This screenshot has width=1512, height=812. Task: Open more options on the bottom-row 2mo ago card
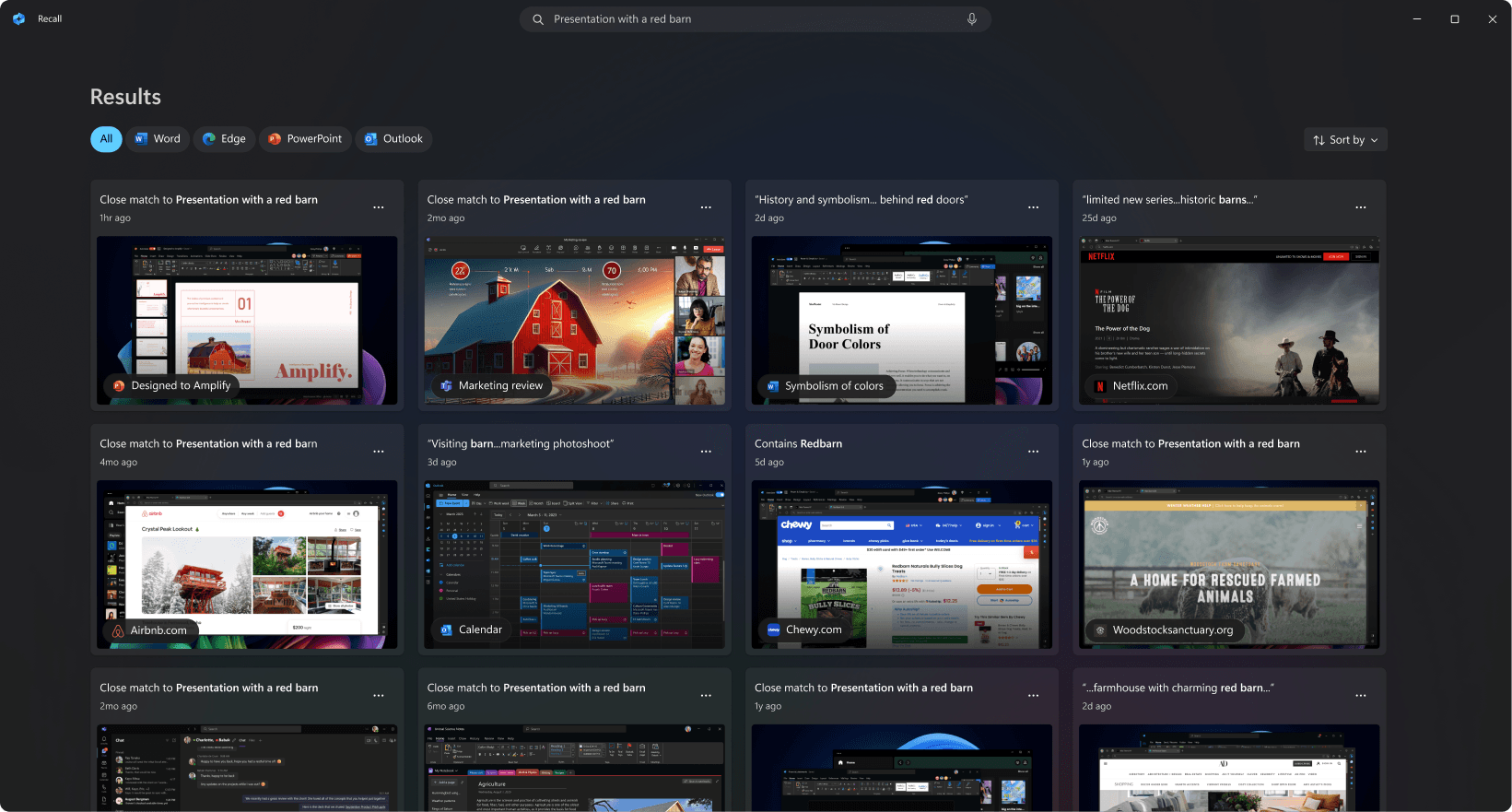379,696
